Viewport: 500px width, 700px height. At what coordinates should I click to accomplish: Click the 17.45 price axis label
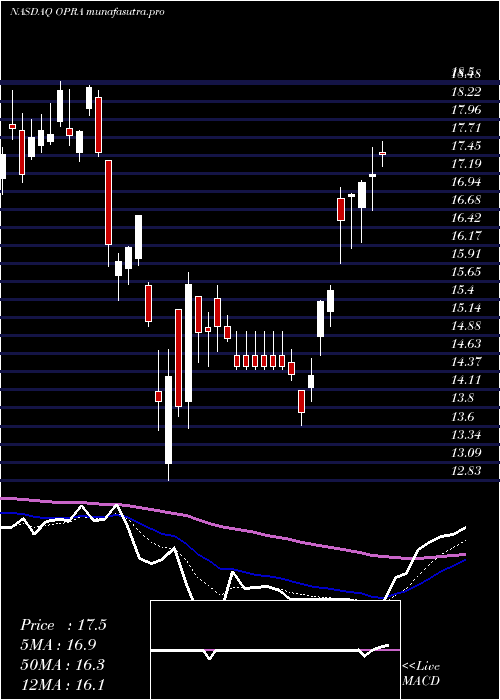pos(467,146)
